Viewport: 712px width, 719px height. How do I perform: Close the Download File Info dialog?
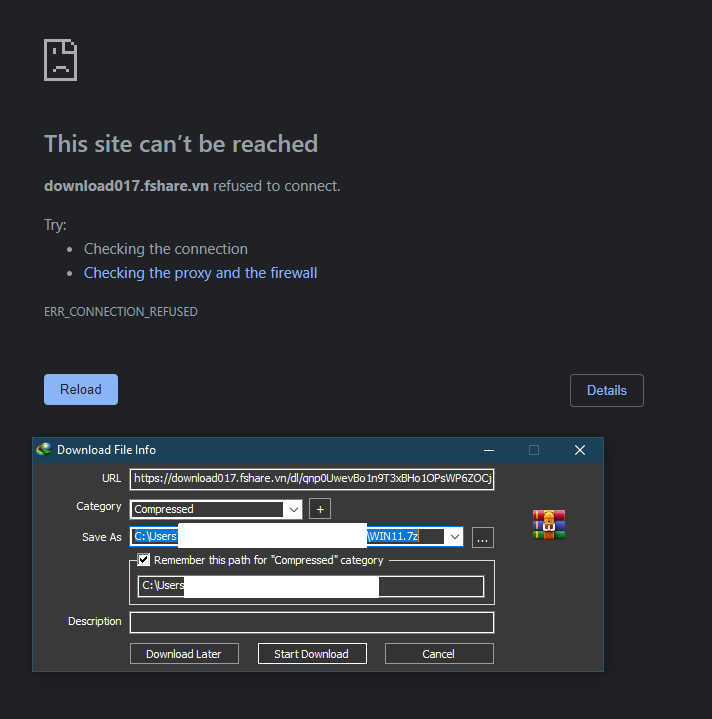pyautogui.click(x=580, y=450)
